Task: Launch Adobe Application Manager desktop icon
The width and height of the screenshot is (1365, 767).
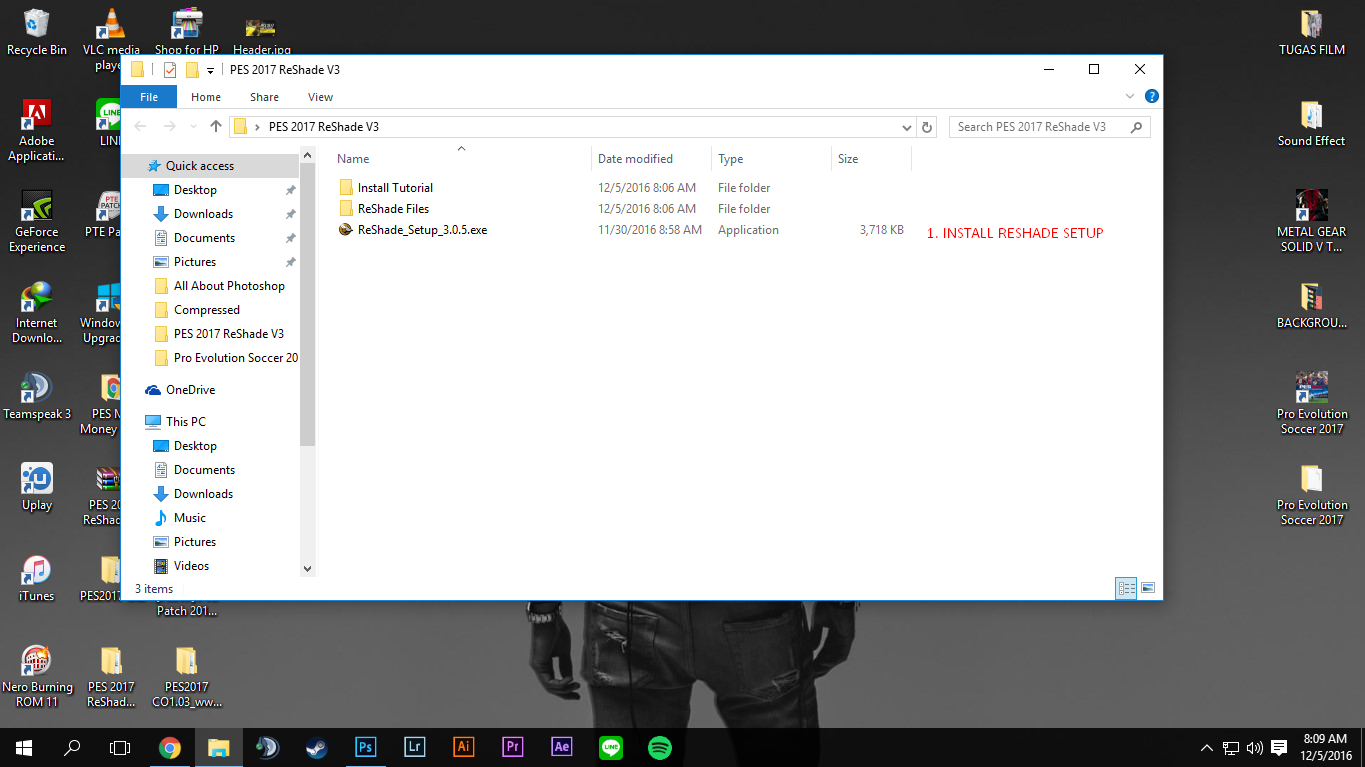Action: (x=37, y=131)
